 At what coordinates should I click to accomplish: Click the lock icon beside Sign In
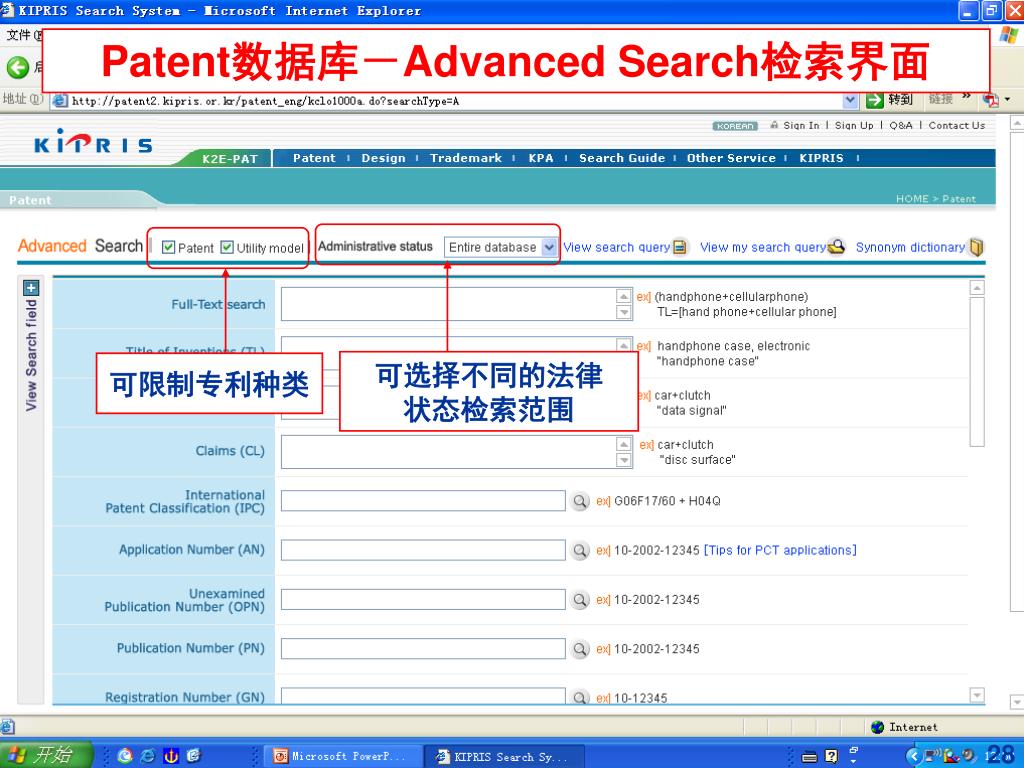[775, 125]
